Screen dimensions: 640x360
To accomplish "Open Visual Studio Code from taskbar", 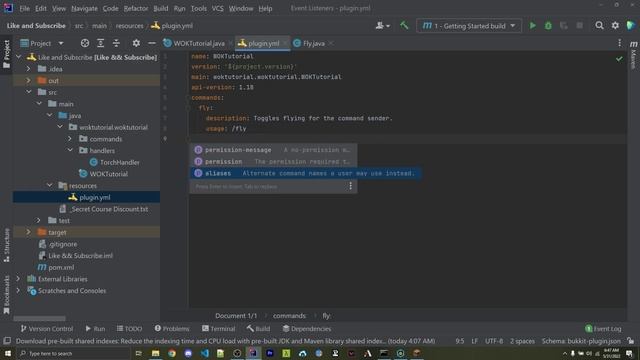I will coord(204,353).
